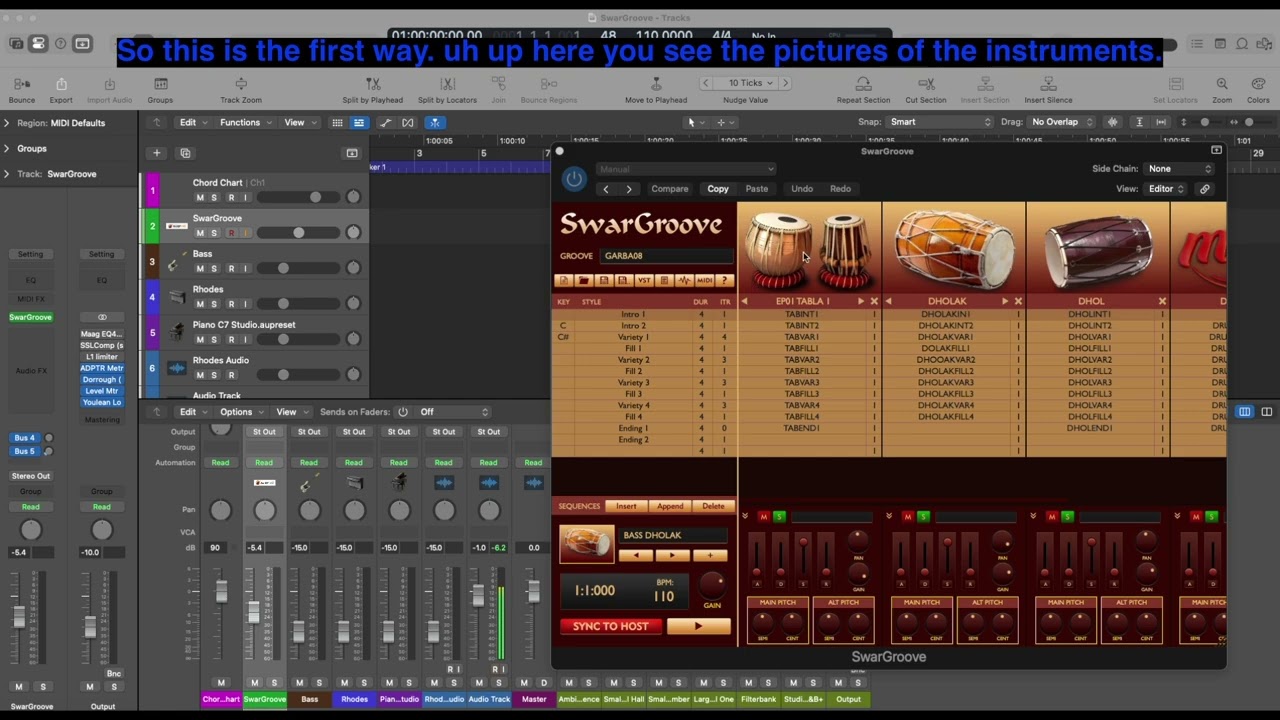Click the Export toolbar icon

(x=61, y=84)
